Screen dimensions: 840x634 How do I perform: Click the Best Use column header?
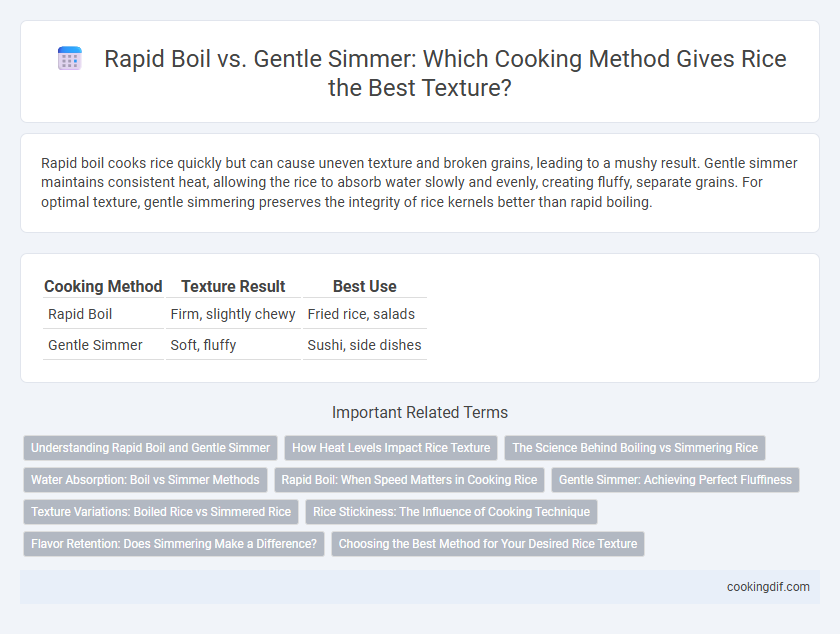[x=365, y=286]
